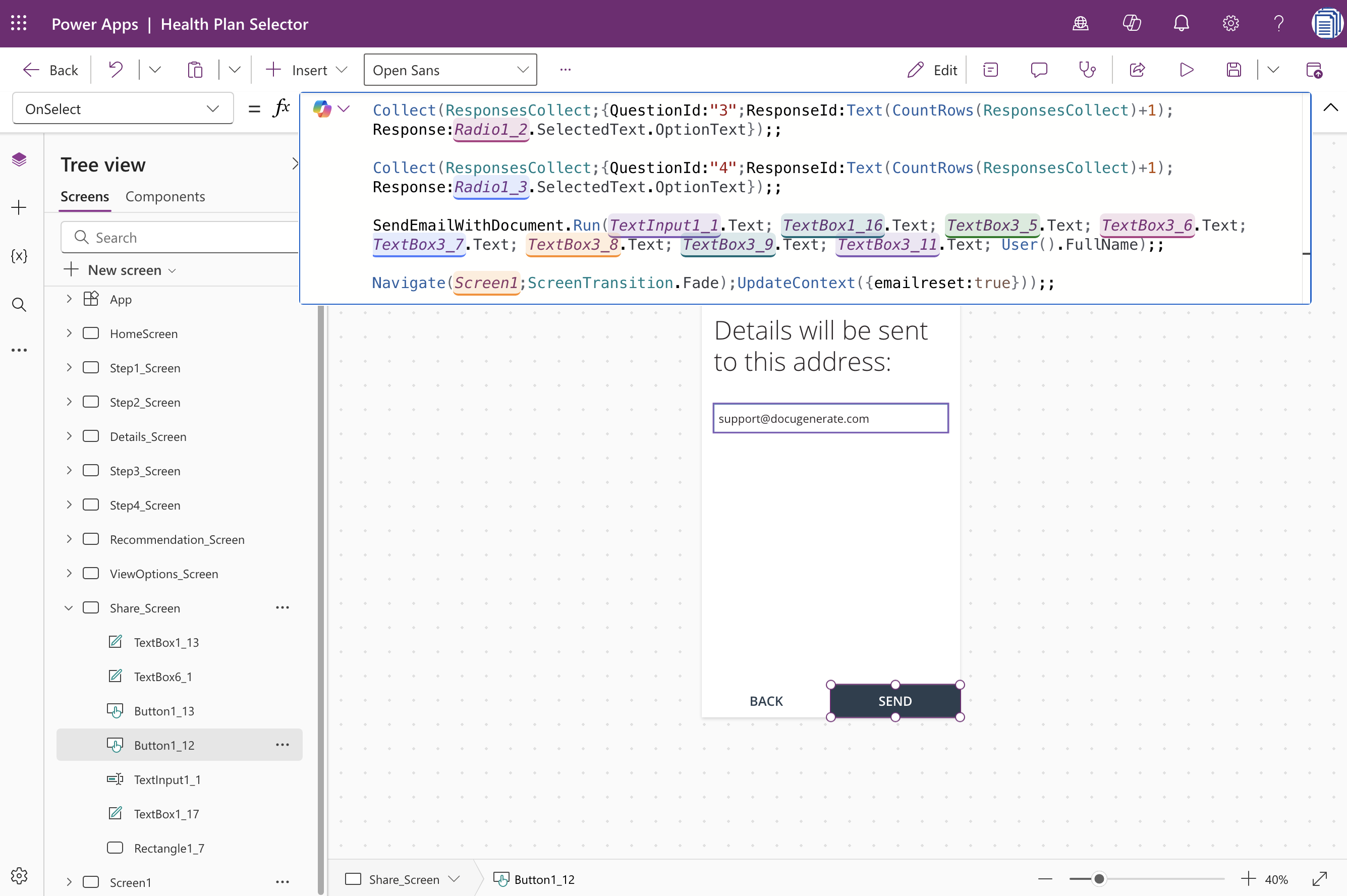Open the Search pane in the sidebar
1347x896 pixels.
pyautogui.click(x=19, y=305)
